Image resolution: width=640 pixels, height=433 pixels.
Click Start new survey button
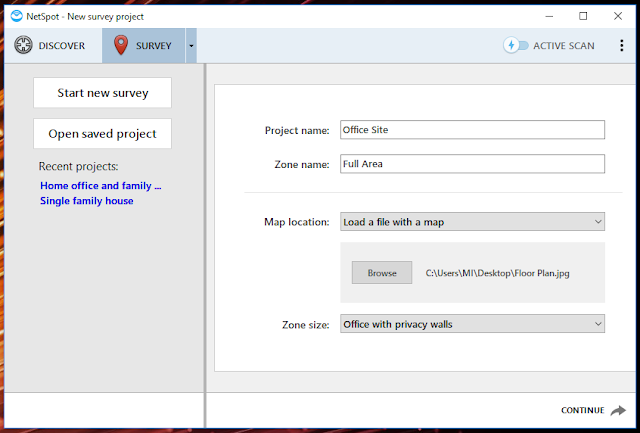[102, 93]
